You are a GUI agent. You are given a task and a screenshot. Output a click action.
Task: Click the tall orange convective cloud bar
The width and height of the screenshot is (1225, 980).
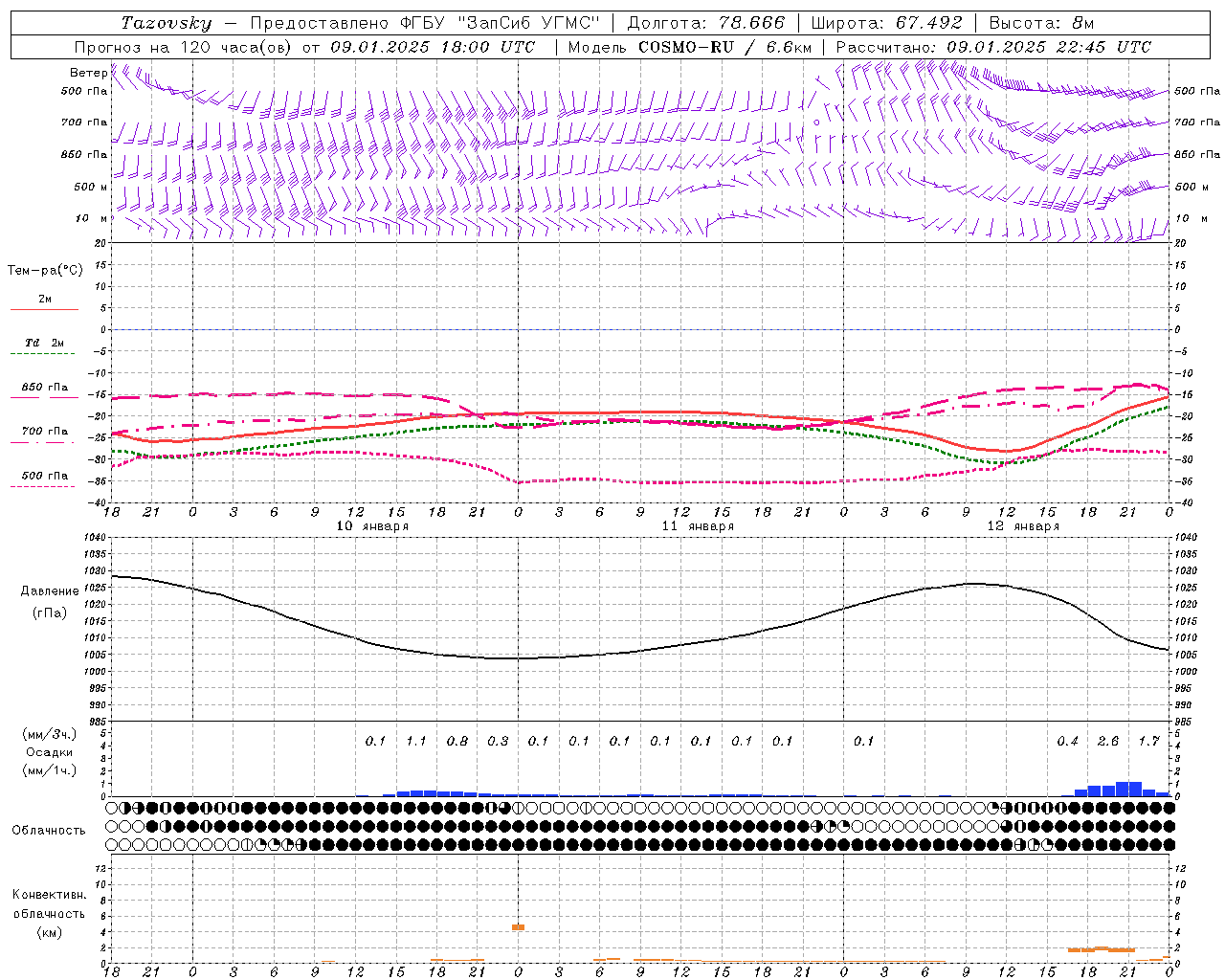518,927
